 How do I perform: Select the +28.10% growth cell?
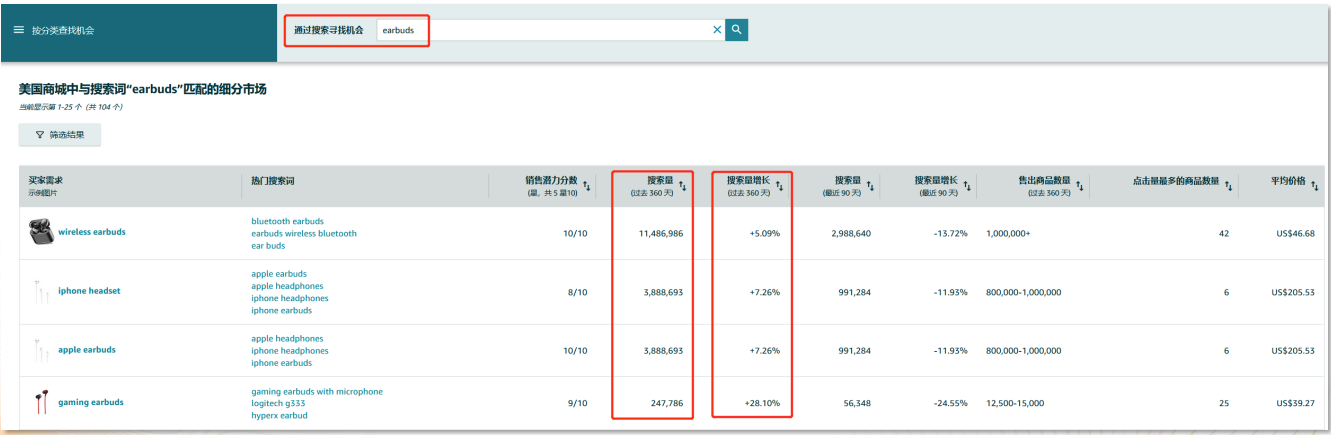762,402
